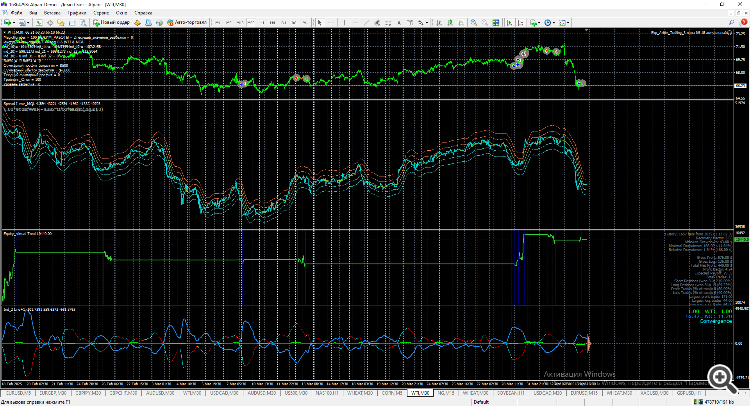Open the Terminal panel icon
Image resolution: width=750 pixels, height=406 pixels.
pos(72,22)
